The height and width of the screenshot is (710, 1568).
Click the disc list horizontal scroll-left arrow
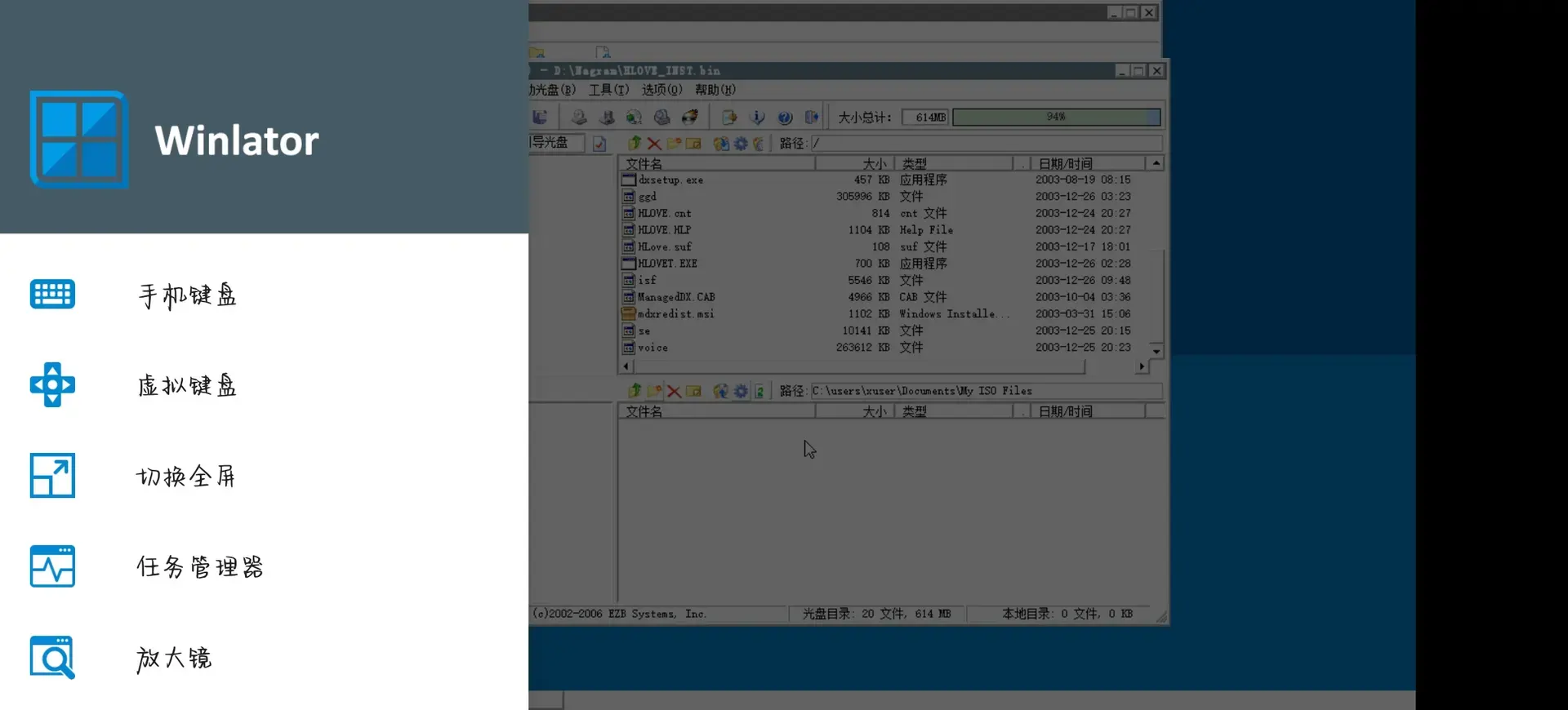point(626,367)
